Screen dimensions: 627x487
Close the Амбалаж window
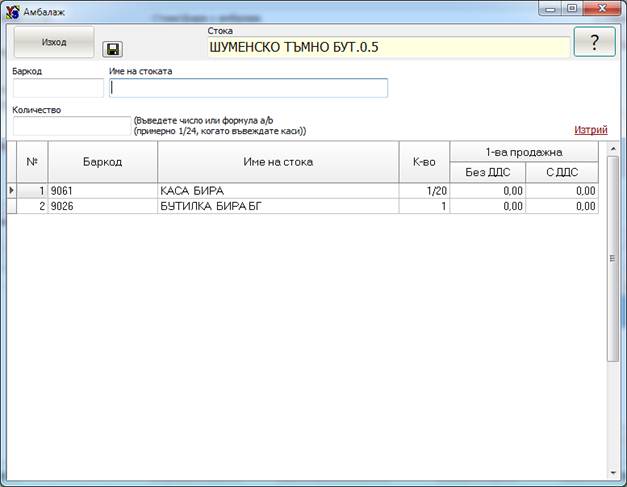(x=602, y=8)
